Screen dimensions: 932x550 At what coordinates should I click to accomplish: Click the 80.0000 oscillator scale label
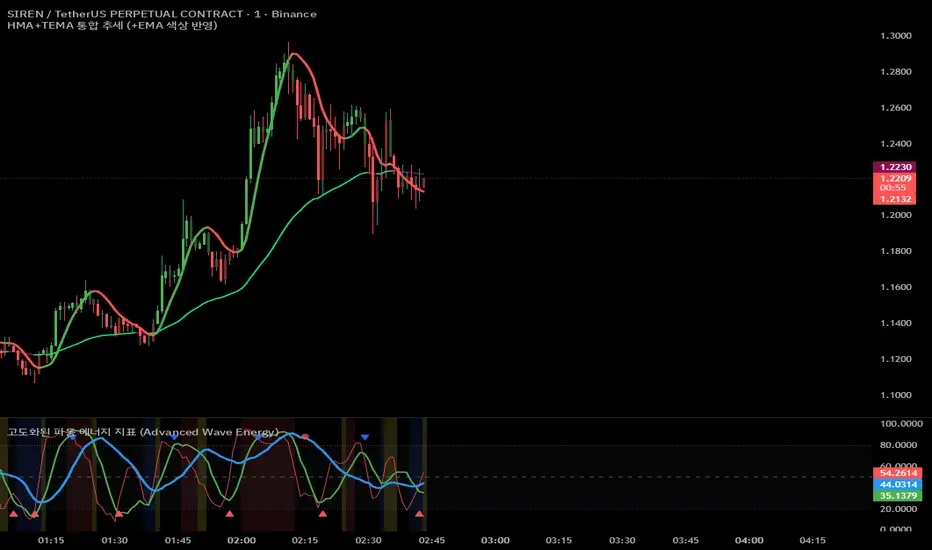click(x=898, y=445)
